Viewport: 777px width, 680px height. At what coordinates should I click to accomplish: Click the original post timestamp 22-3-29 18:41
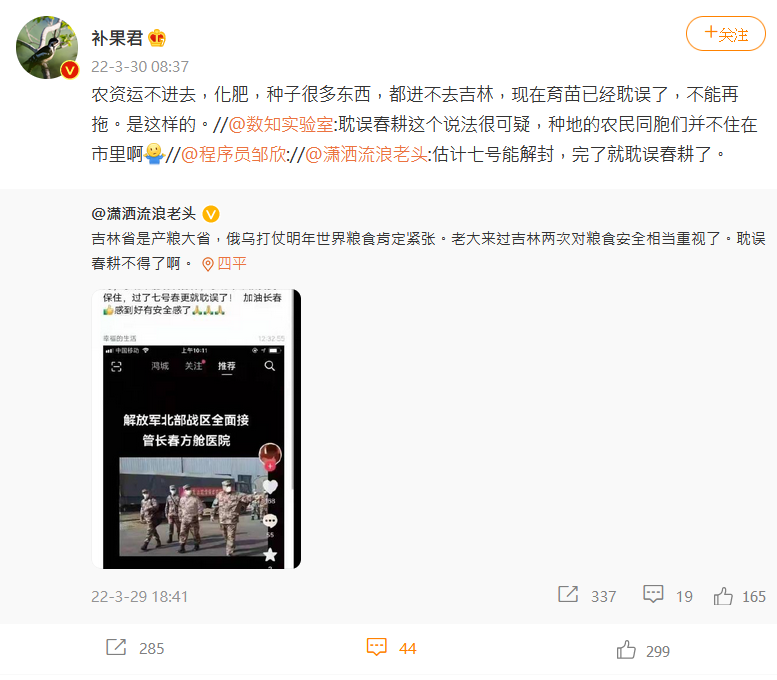pos(140,596)
